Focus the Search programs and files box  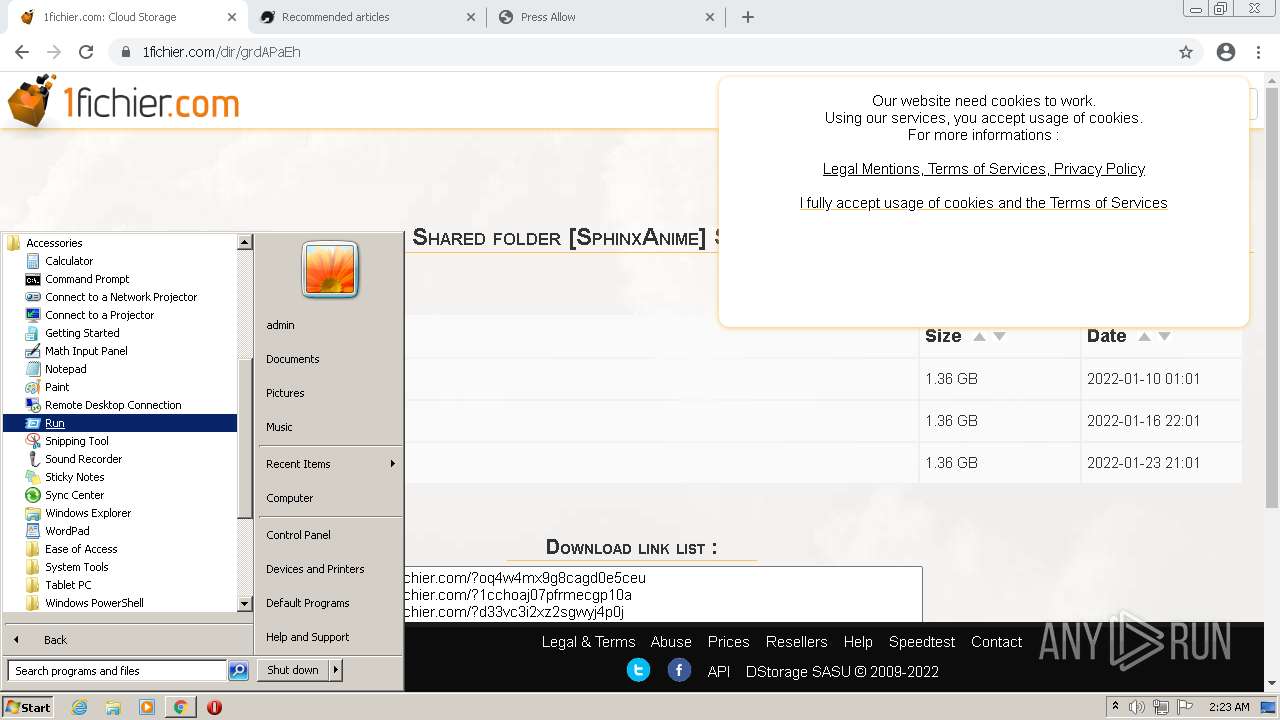[x=117, y=671]
